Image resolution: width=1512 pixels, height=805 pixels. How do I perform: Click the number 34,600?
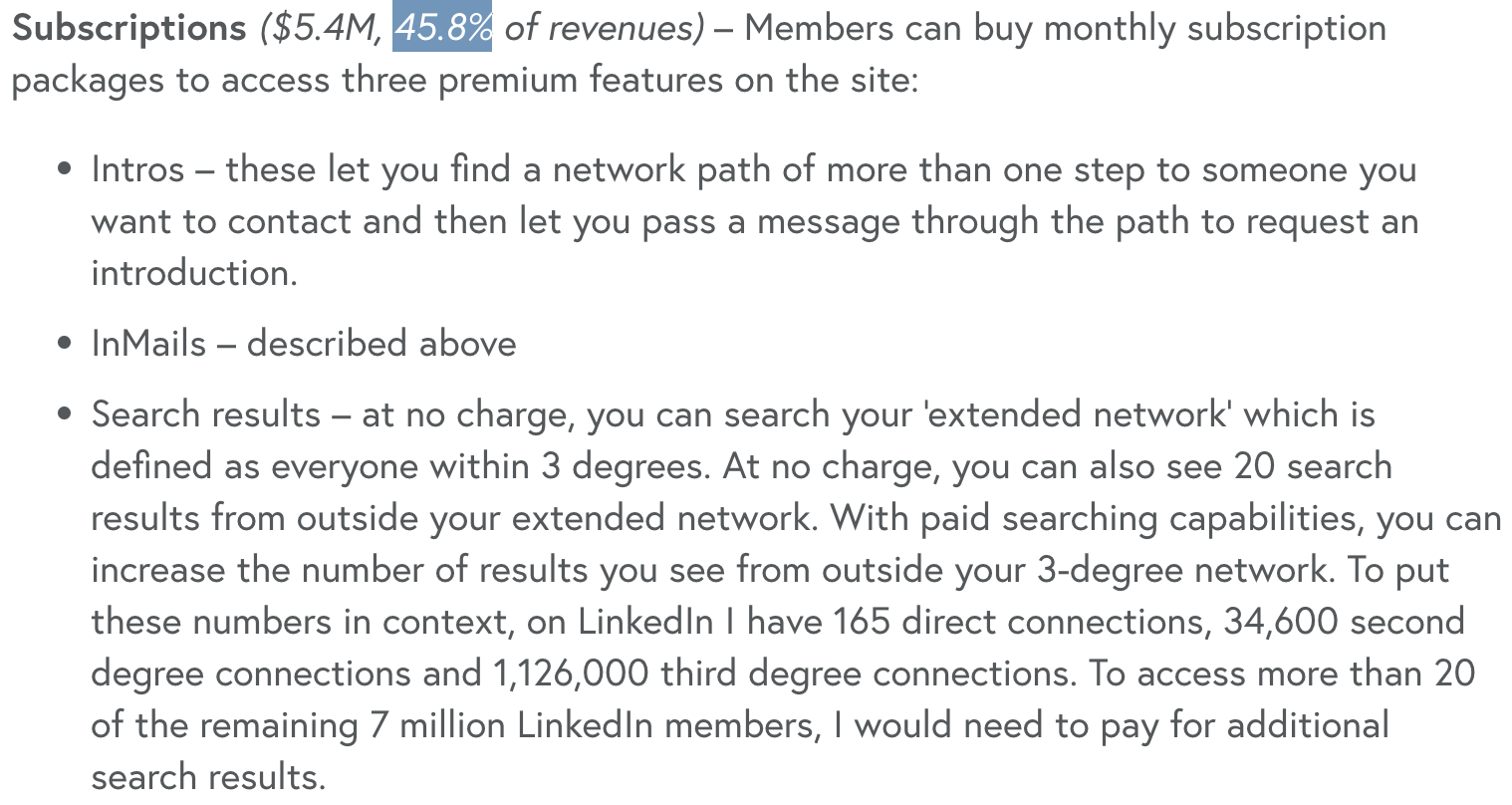(x=1281, y=622)
